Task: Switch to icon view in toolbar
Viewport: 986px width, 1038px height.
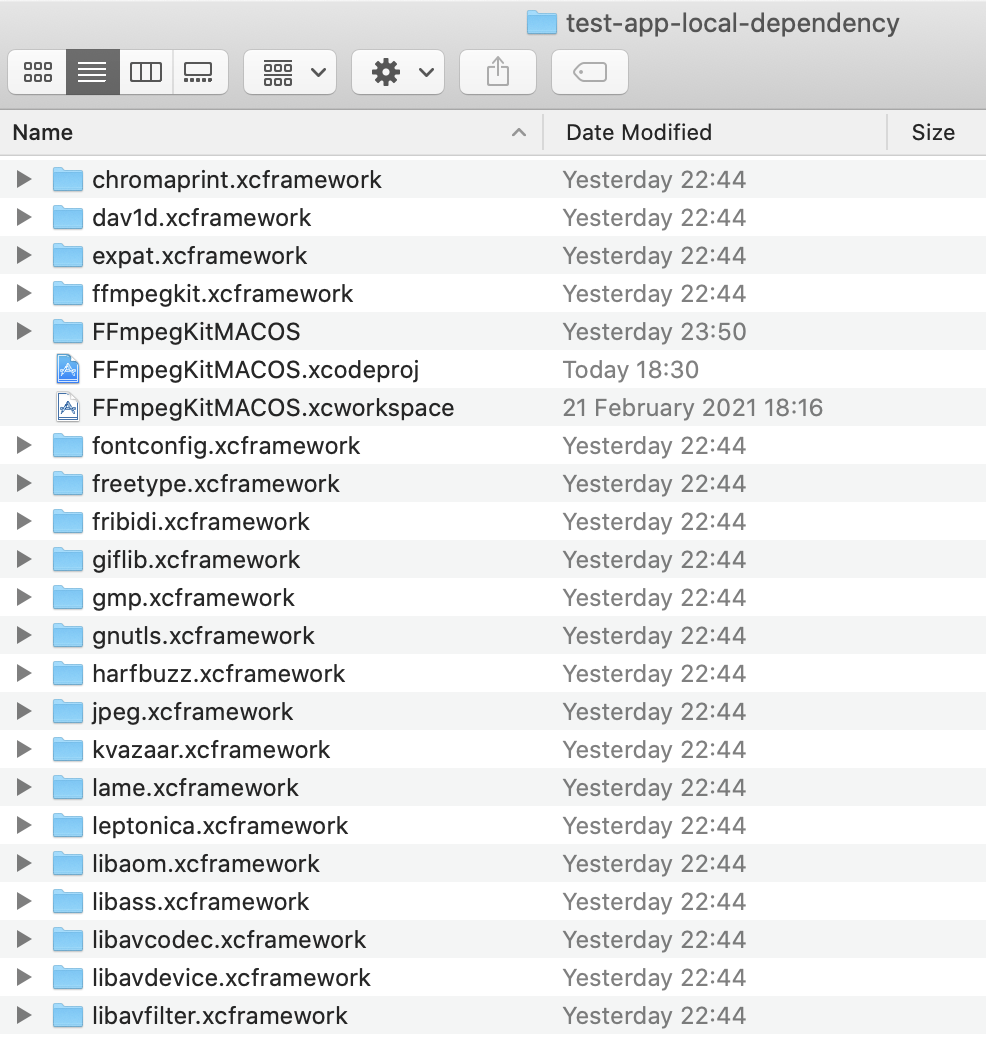Action: pos(38,72)
